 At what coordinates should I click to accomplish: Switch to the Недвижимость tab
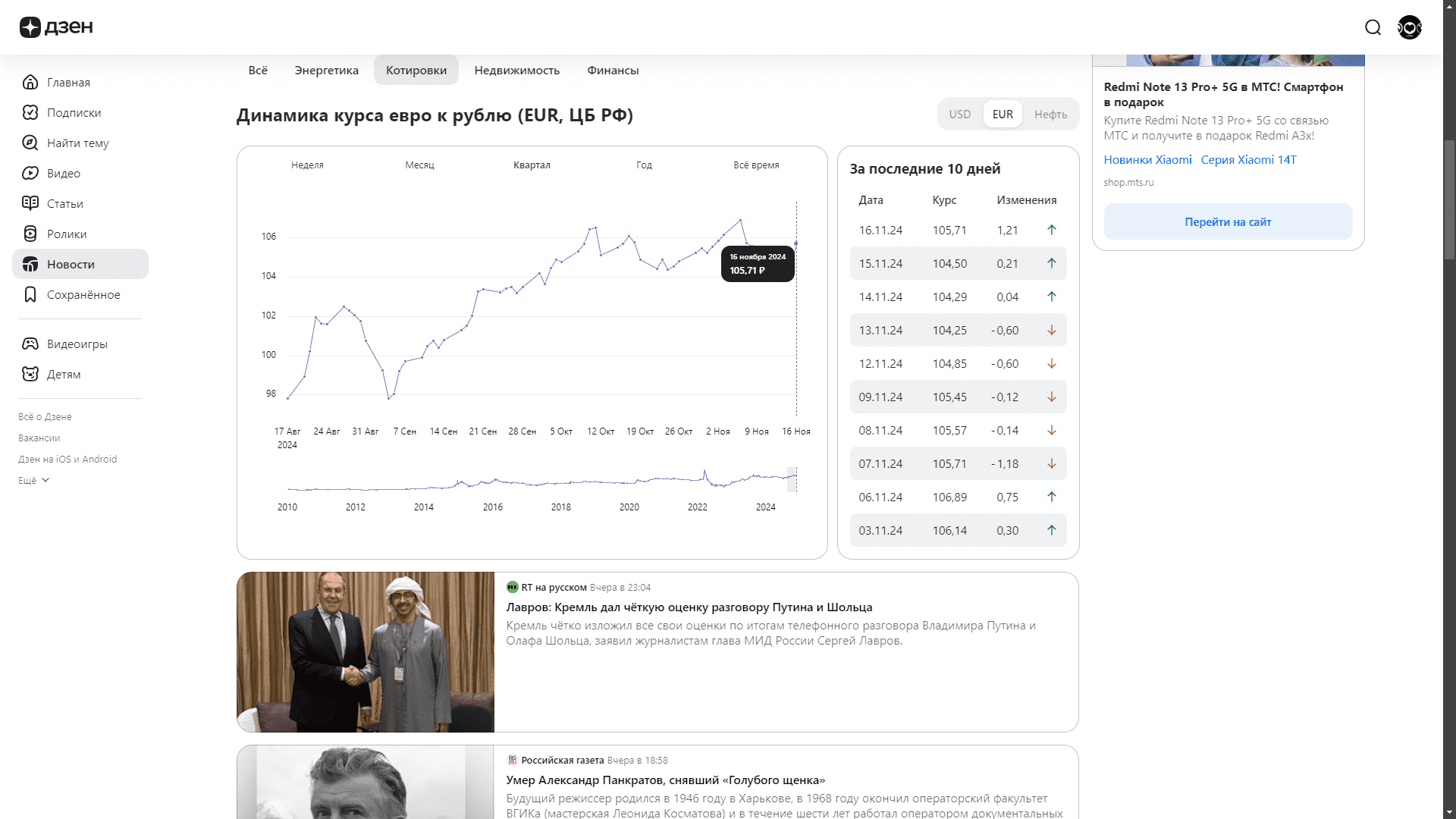click(x=516, y=71)
